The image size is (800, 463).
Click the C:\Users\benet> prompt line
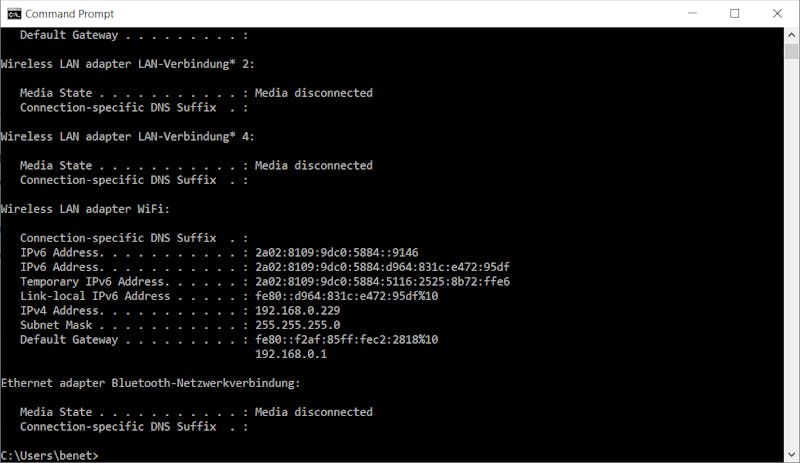pos(49,455)
